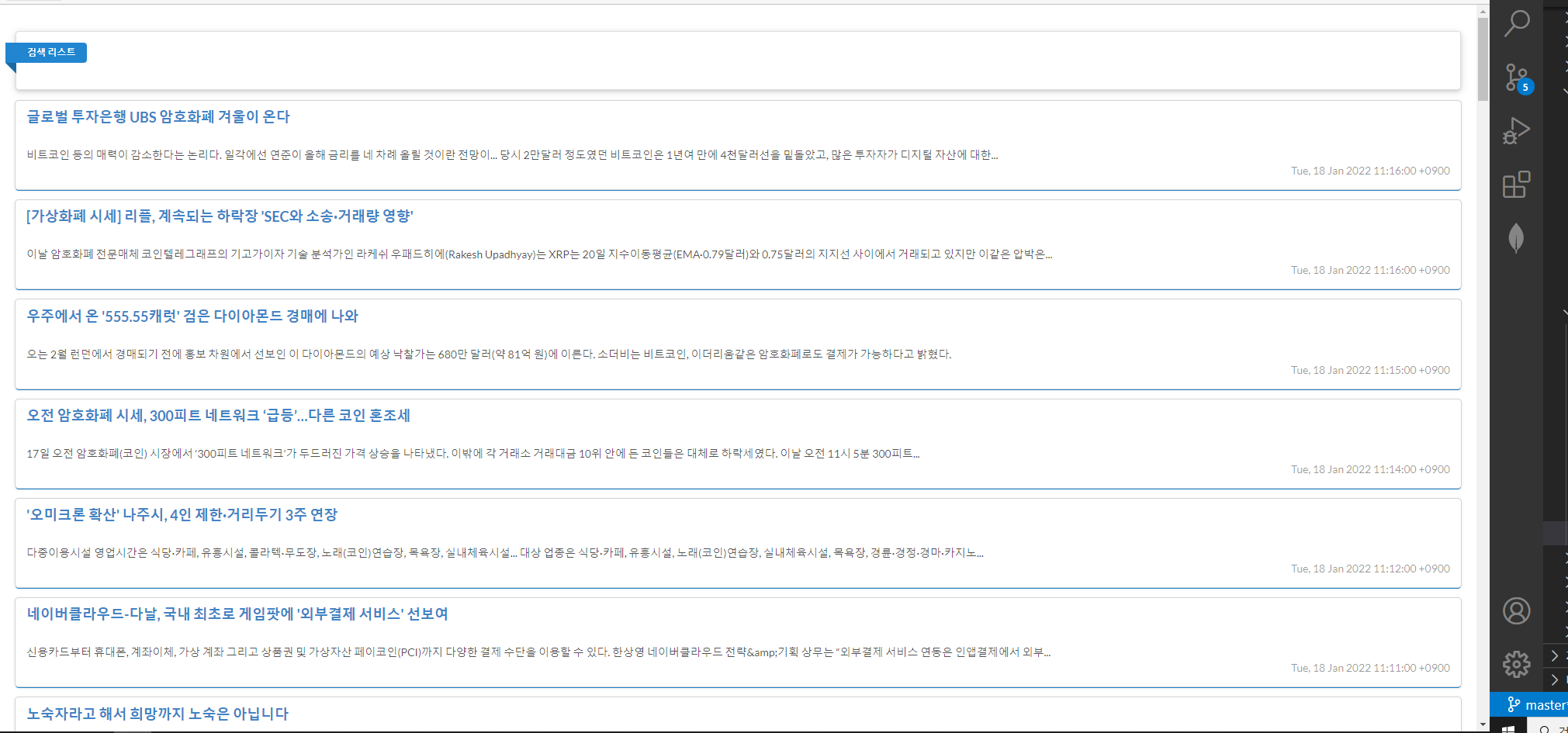Click timestamp Tue, 18 Jan 2022 11:16:00 of UBS article

click(x=1370, y=171)
